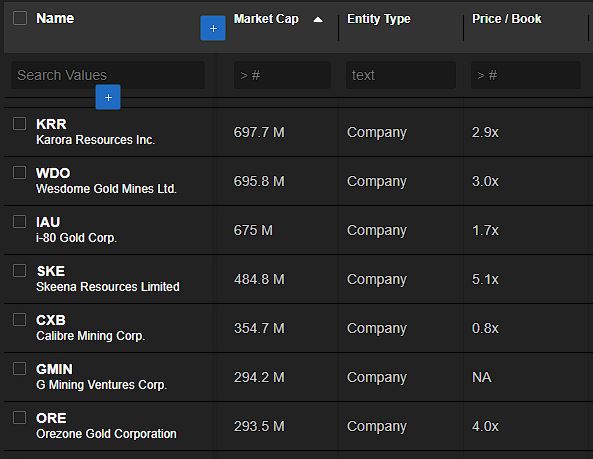The height and width of the screenshot is (459, 593).
Task: Select the G Mining Ventures Corp. name
Action: (102, 385)
